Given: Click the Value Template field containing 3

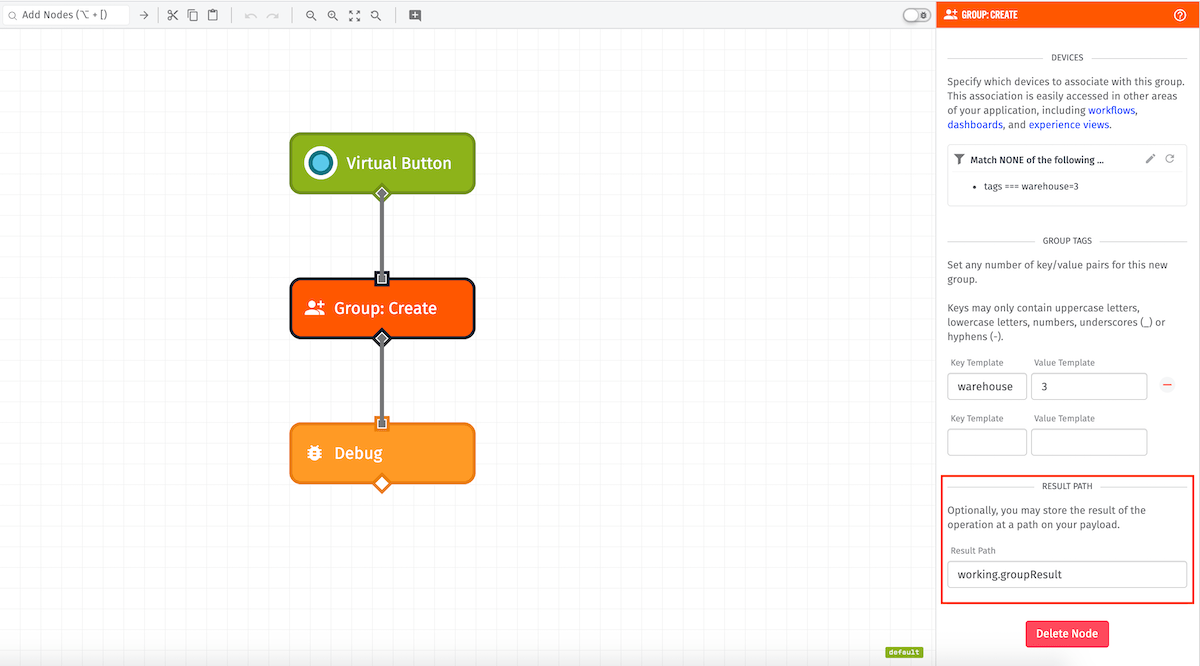Looking at the screenshot, I should click(x=1089, y=386).
